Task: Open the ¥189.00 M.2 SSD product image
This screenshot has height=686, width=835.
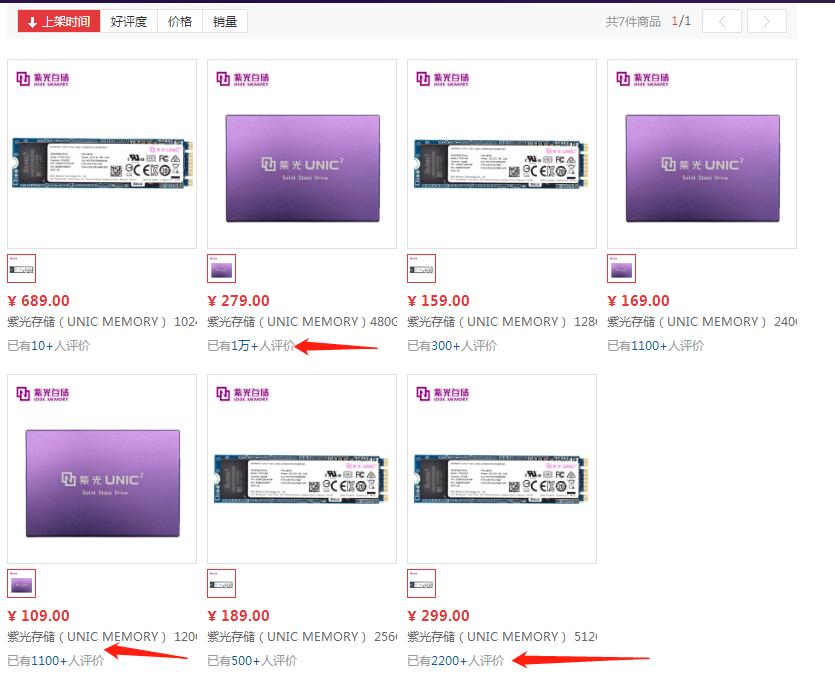Action: (302, 469)
